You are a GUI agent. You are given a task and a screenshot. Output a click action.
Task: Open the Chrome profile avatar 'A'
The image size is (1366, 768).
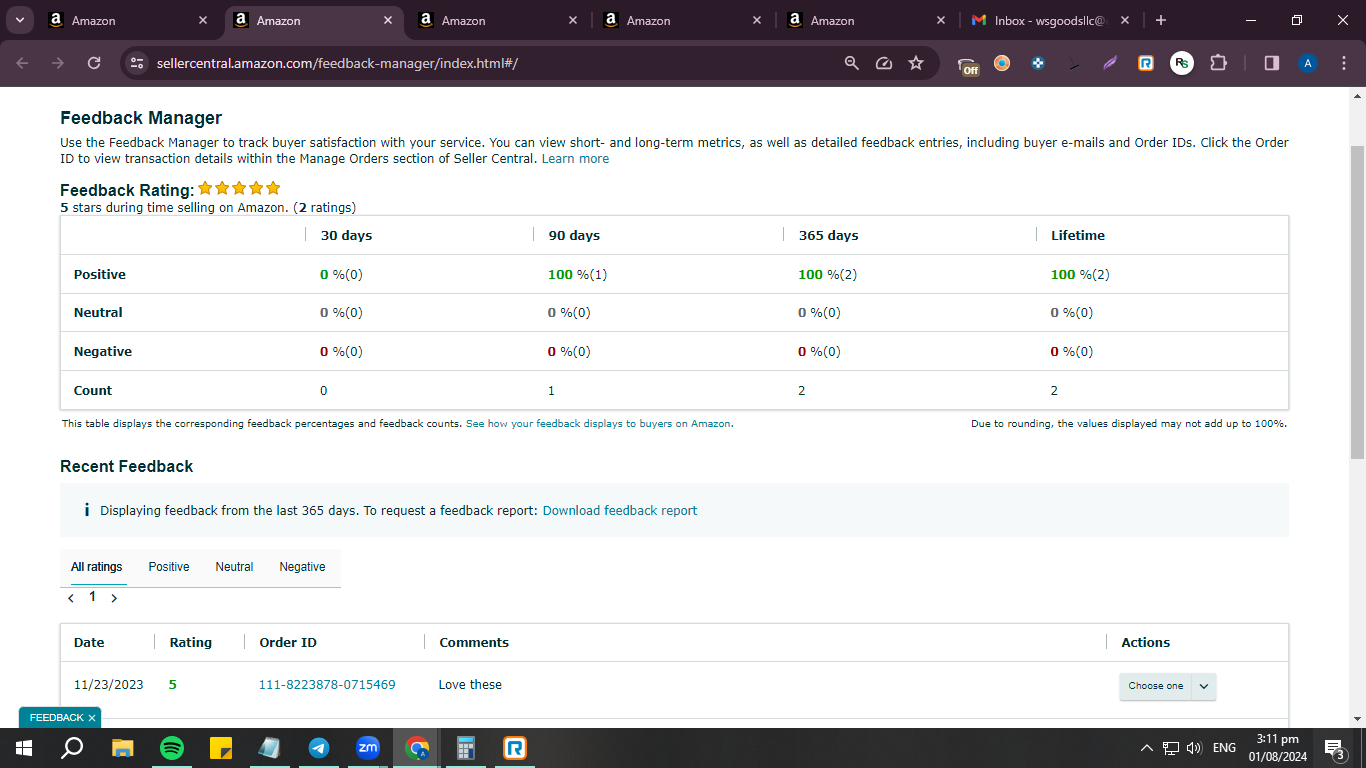[1308, 63]
